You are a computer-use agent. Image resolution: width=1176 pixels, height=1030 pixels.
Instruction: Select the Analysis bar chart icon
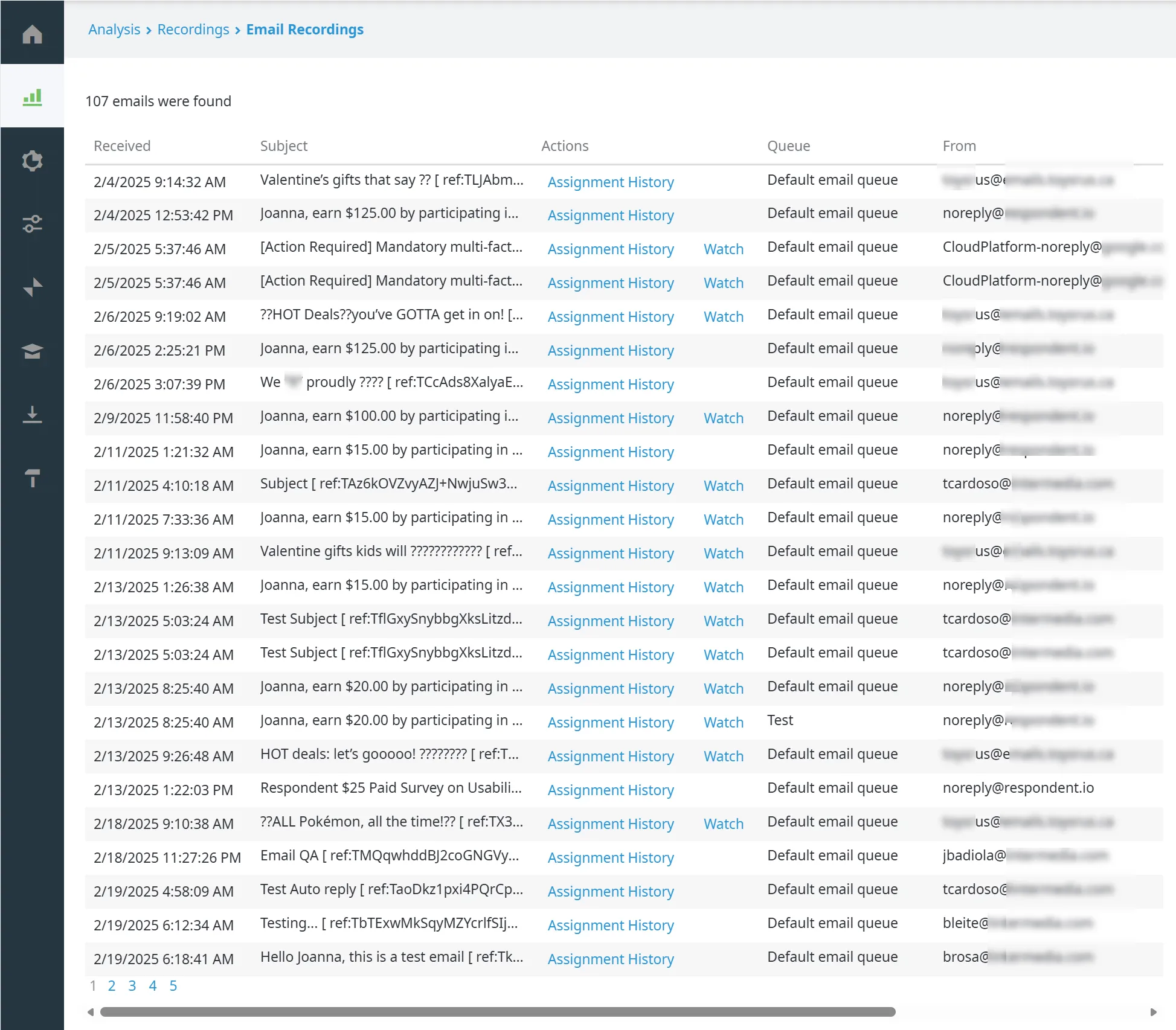[32, 97]
